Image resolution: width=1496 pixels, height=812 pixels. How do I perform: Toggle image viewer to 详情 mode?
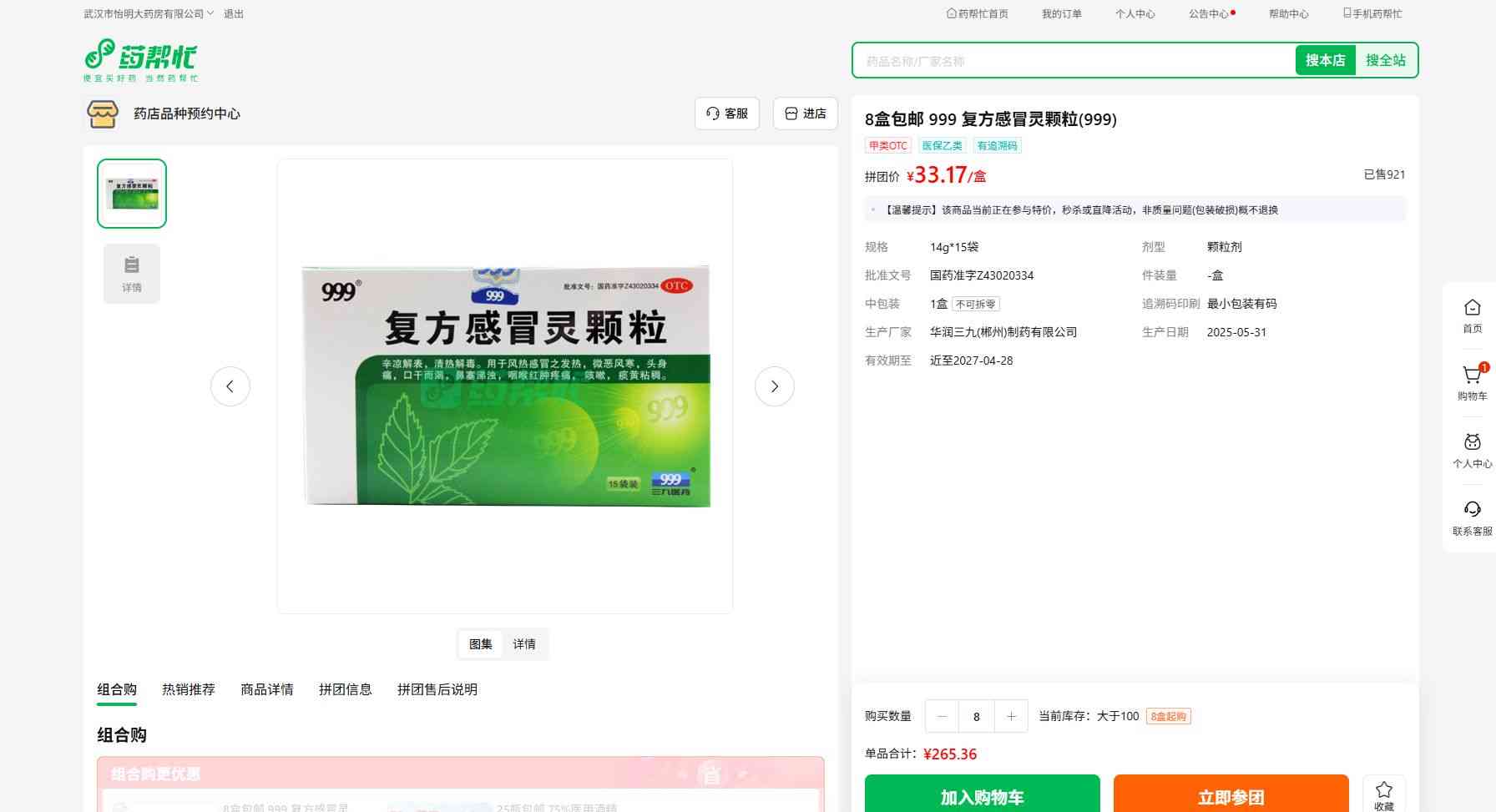coord(524,644)
